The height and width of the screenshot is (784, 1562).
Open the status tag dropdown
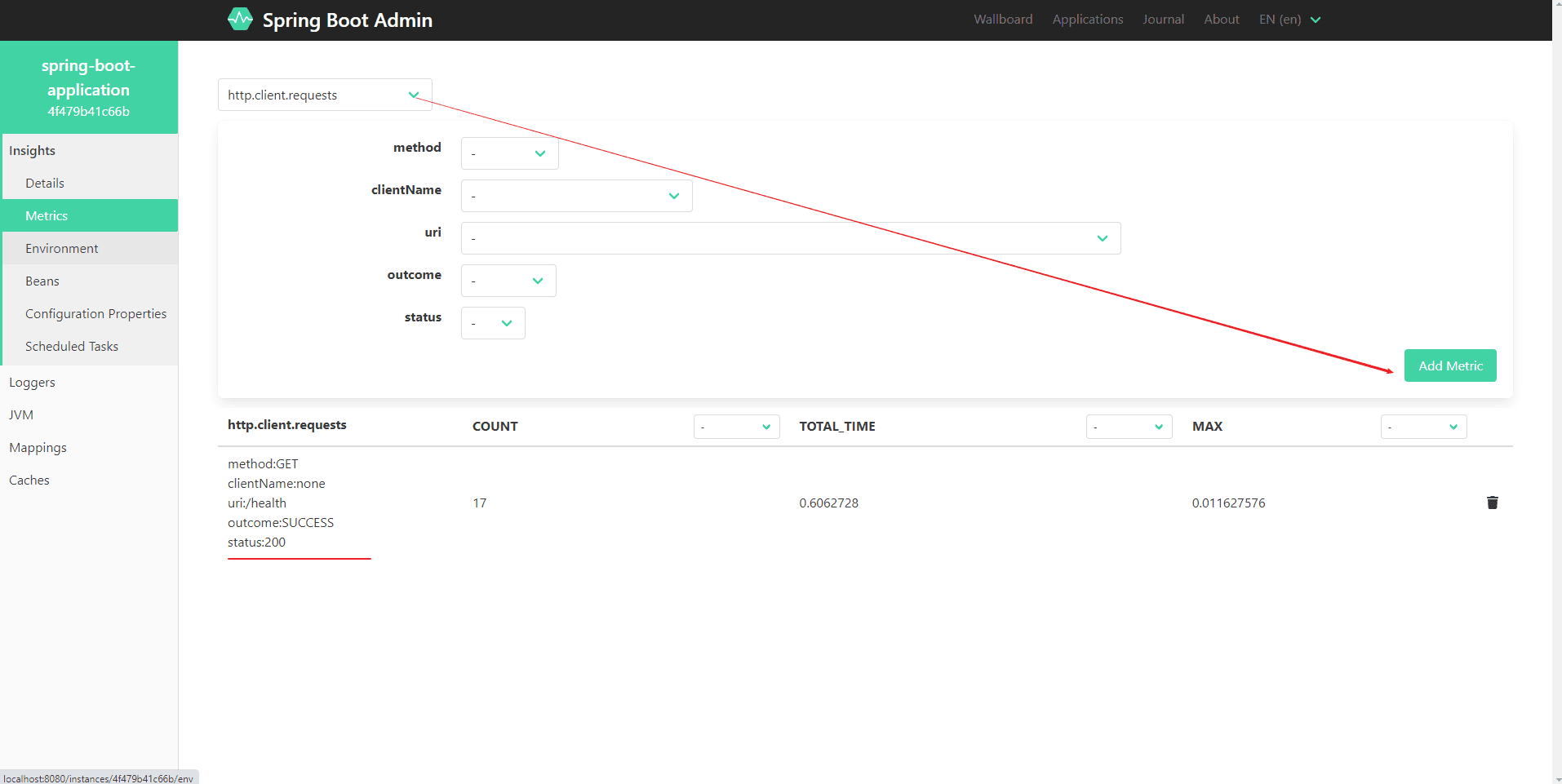[492, 323]
